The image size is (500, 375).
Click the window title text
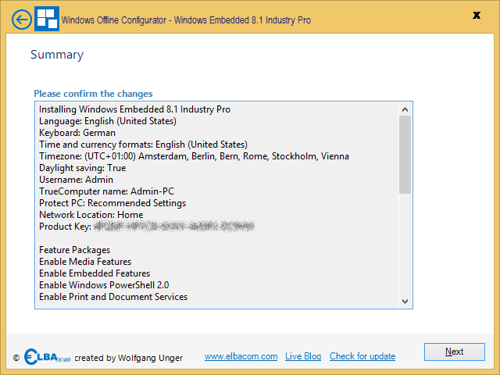coord(186,20)
